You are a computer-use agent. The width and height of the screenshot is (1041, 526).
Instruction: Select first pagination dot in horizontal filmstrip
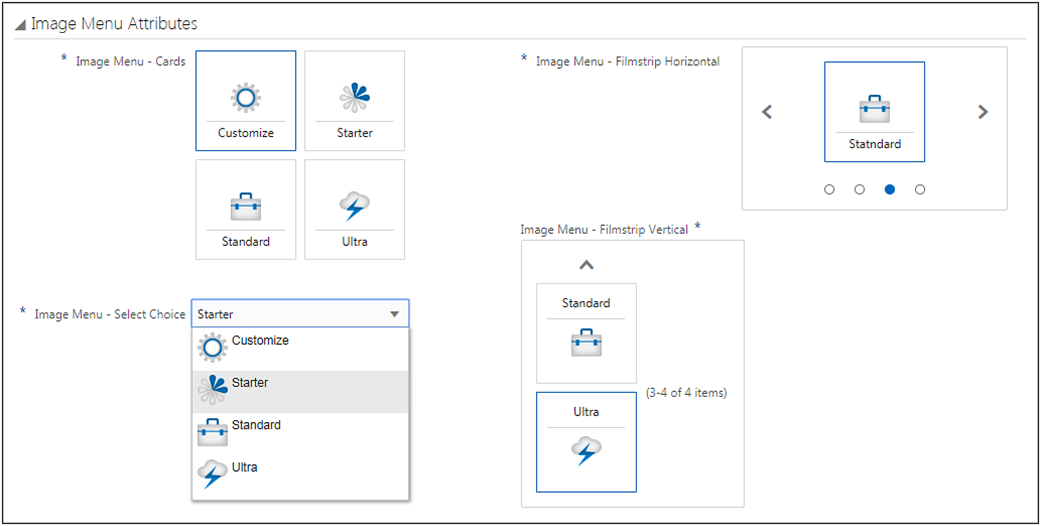tap(829, 189)
